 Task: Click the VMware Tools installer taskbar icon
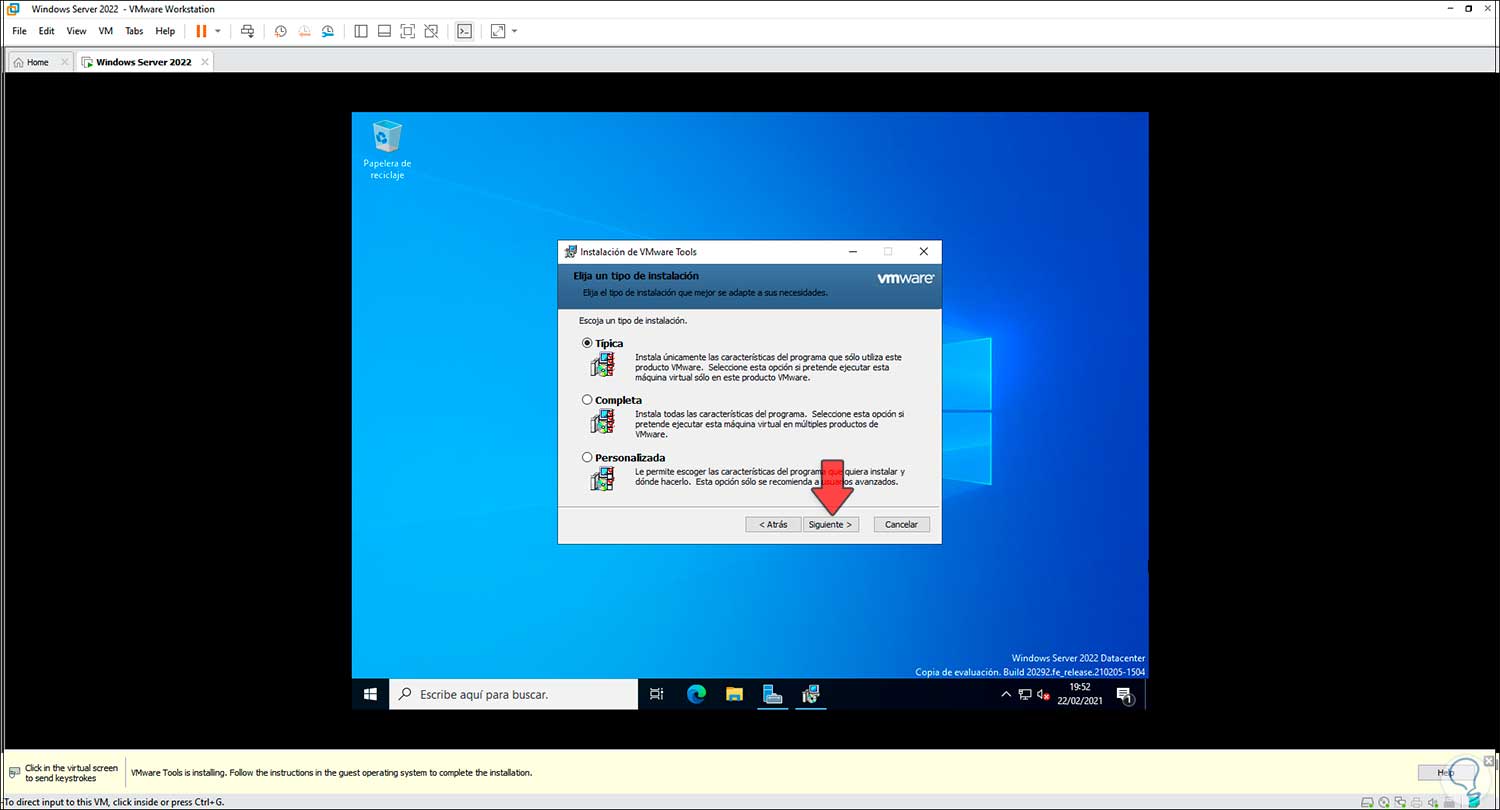[x=811, y=694]
